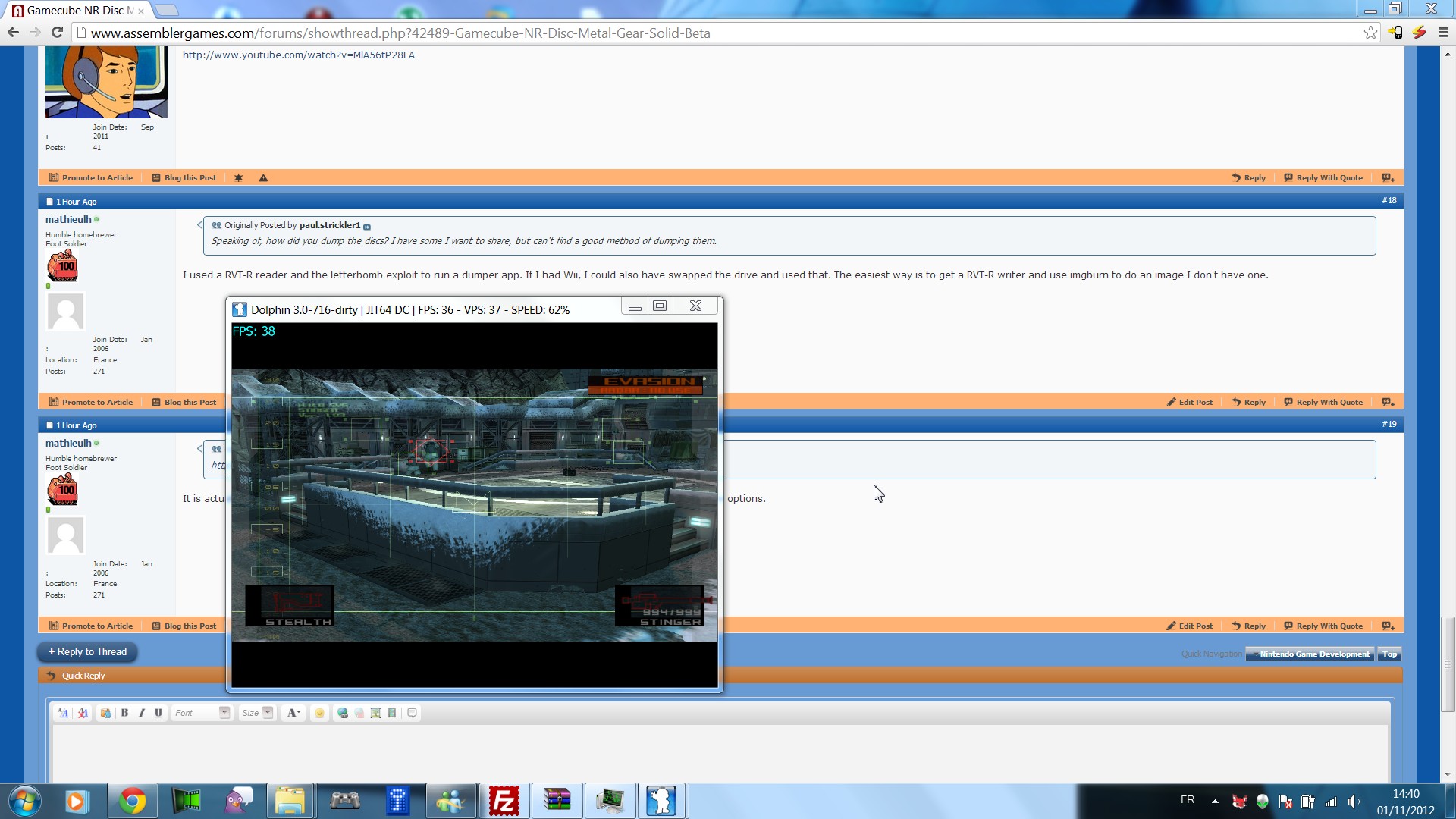The height and width of the screenshot is (819, 1456).
Task: Open the Pidgin messenger taskbar icon
Action: click(x=239, y=801)
